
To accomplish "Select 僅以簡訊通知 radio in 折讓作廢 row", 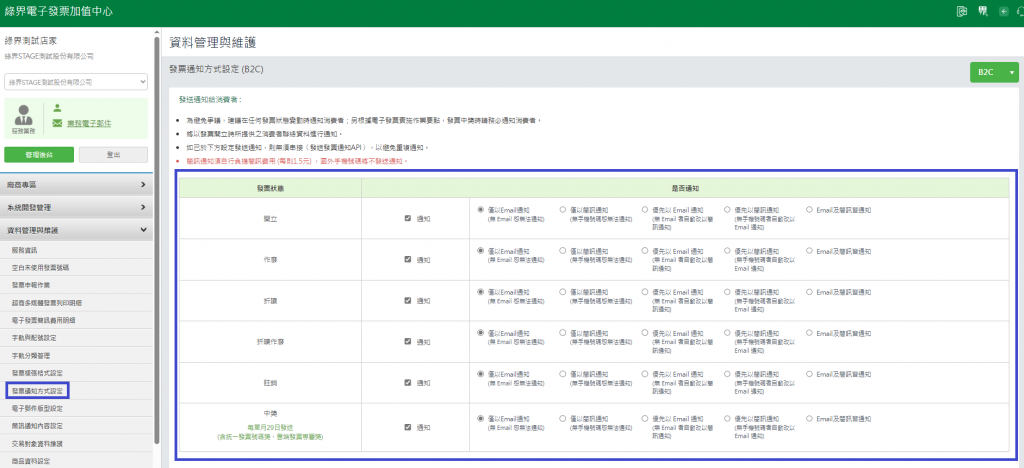I will [x=562, y=333].
